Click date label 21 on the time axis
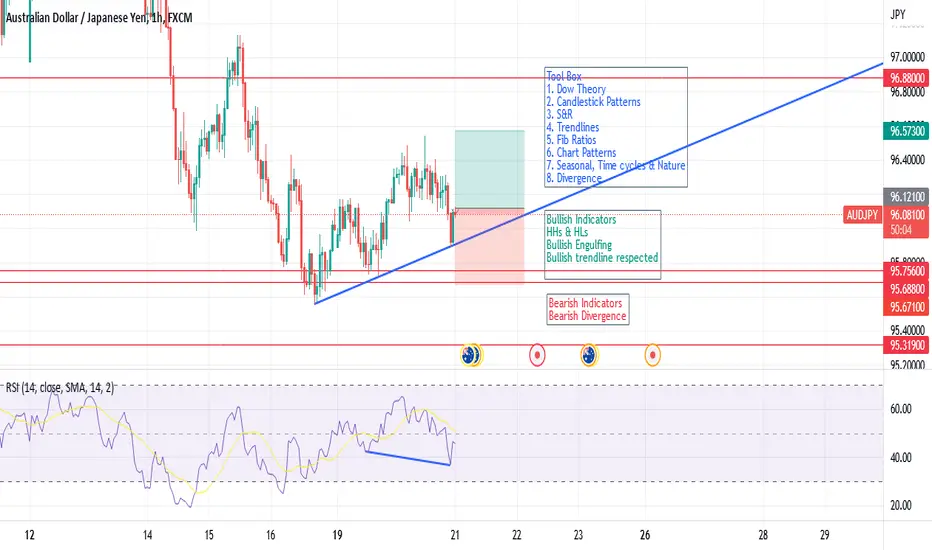 click(455, 535)
